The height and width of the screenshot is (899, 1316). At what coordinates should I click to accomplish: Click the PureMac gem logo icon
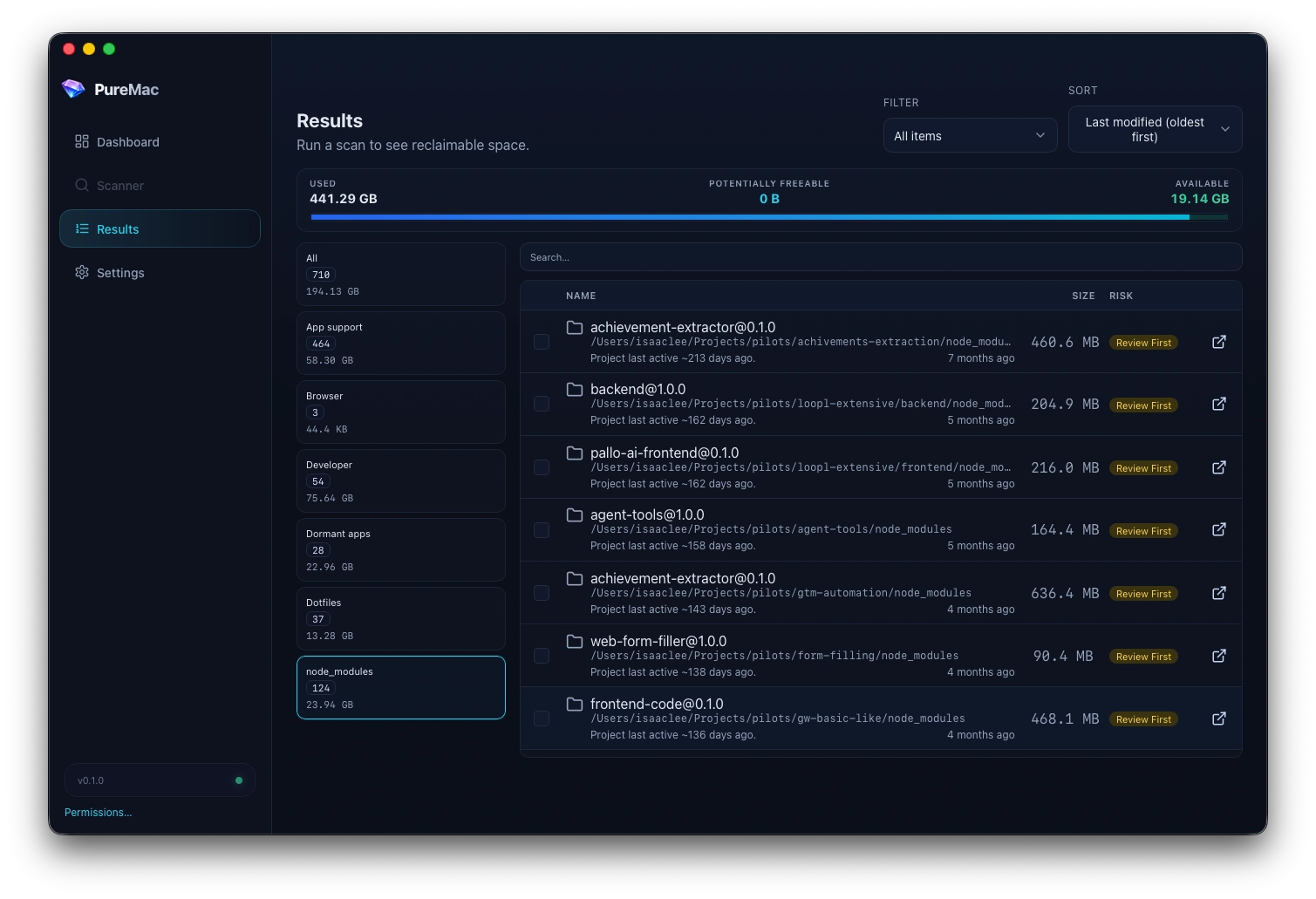click(x=73, y=89)
